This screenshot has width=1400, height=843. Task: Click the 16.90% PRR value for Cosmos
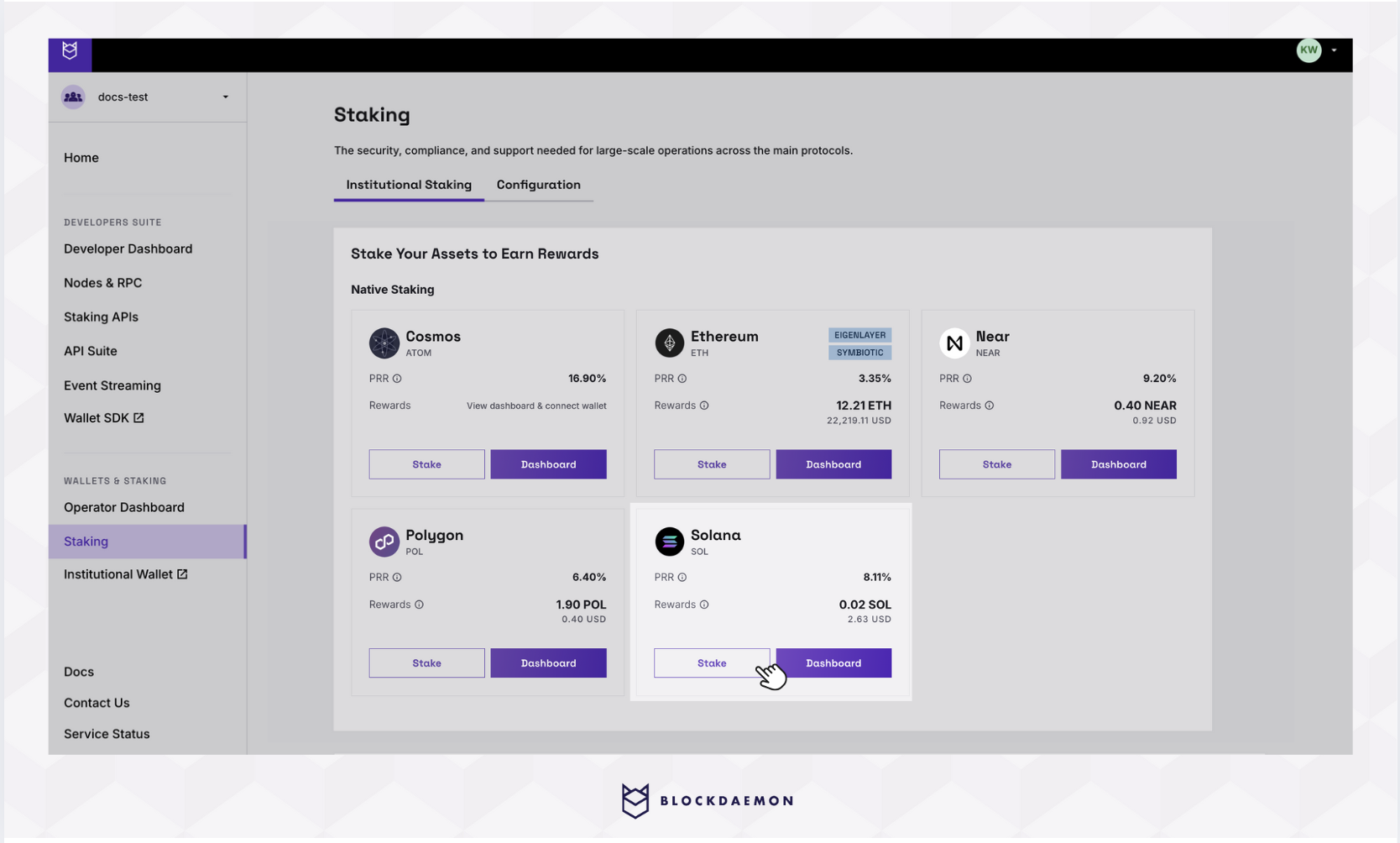[x=587, y=379]
